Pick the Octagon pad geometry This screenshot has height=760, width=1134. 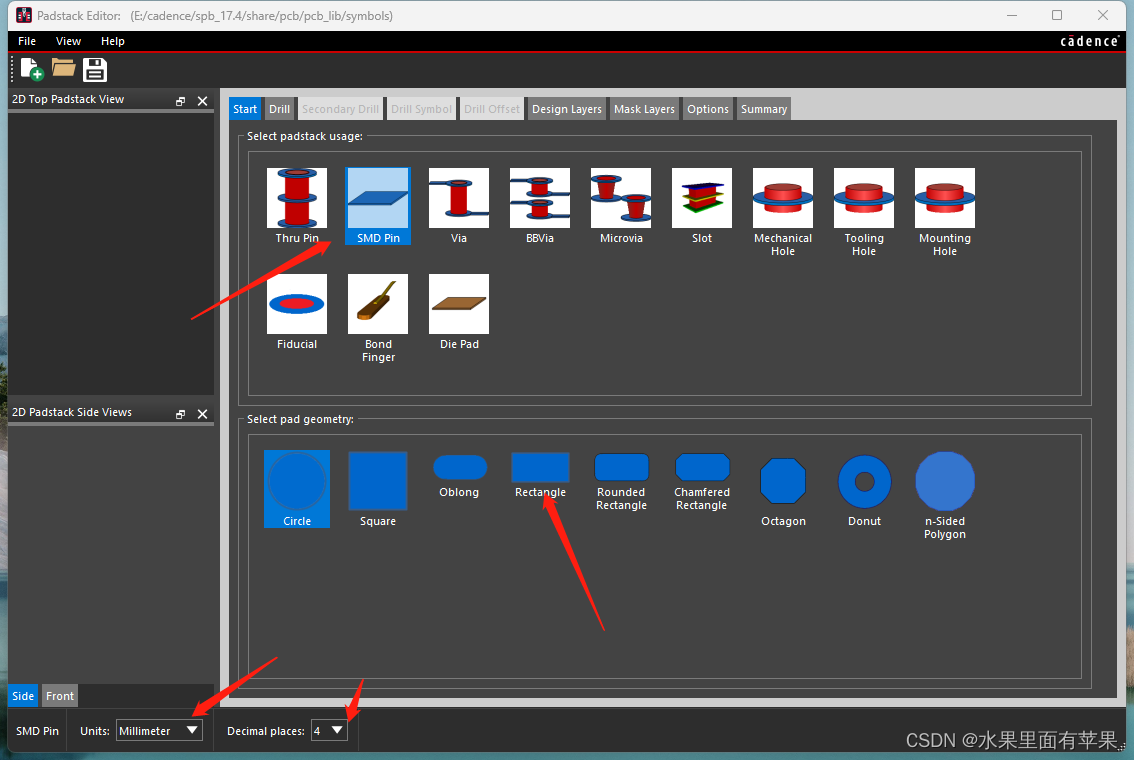click(783, 489)
